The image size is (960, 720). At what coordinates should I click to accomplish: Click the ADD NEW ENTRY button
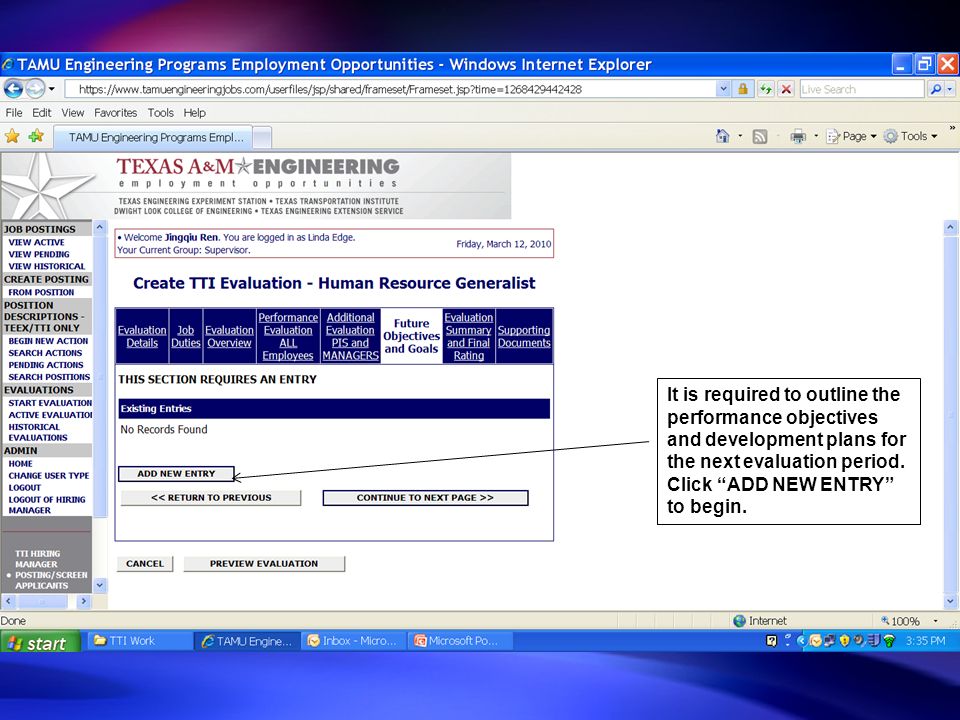(x=176, y=474)
